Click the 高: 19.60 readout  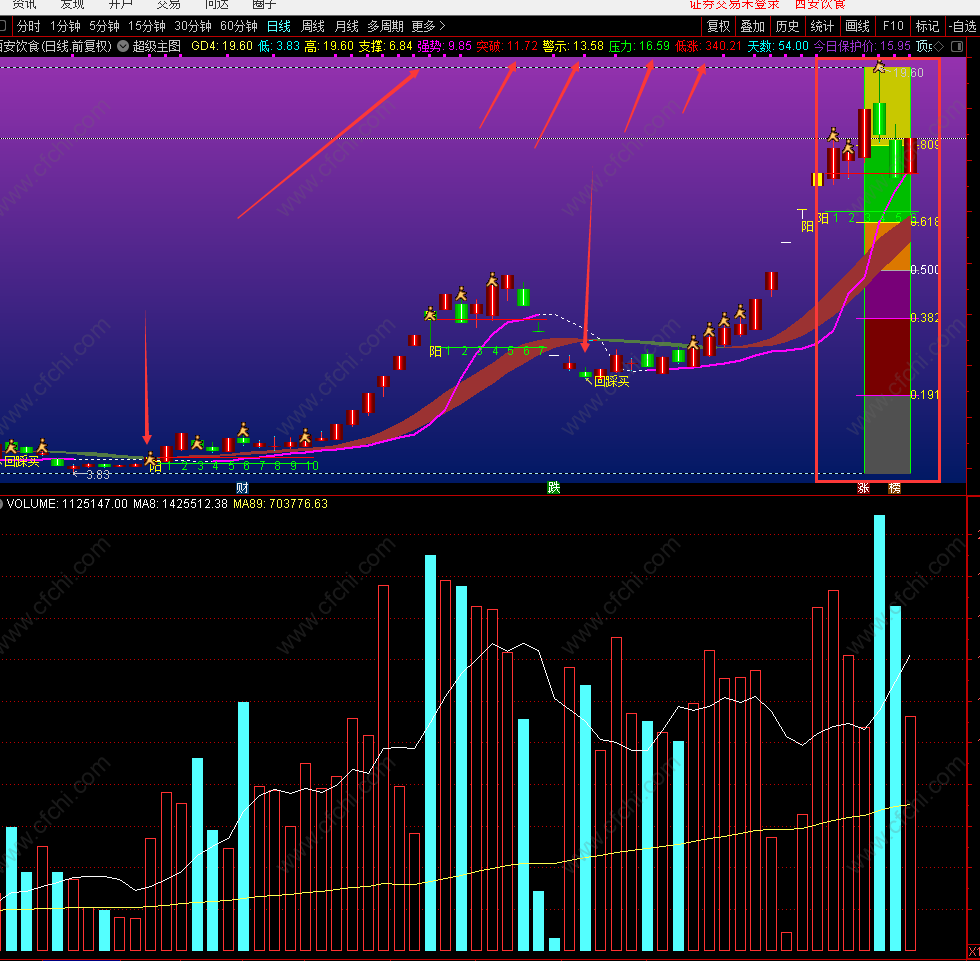pyautogui.click(x=329, y=46)
